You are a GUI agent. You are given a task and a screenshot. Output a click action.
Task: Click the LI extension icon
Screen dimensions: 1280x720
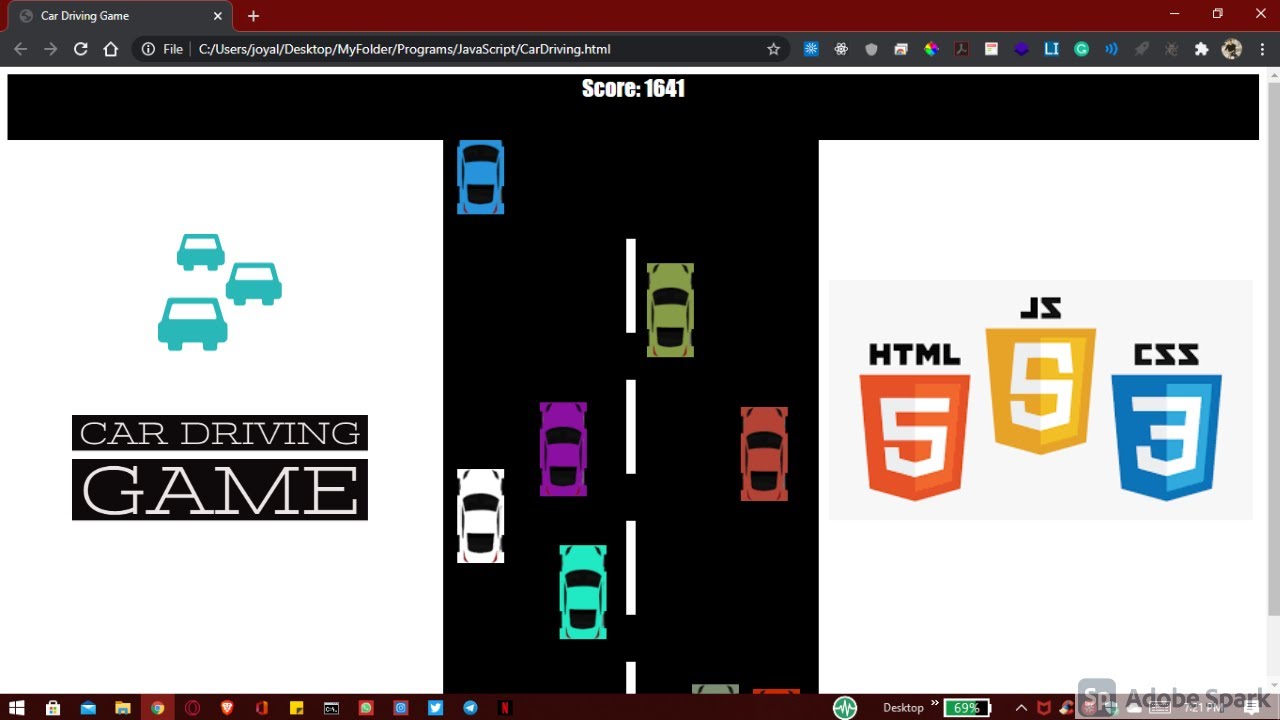(x=1051, y=49)
